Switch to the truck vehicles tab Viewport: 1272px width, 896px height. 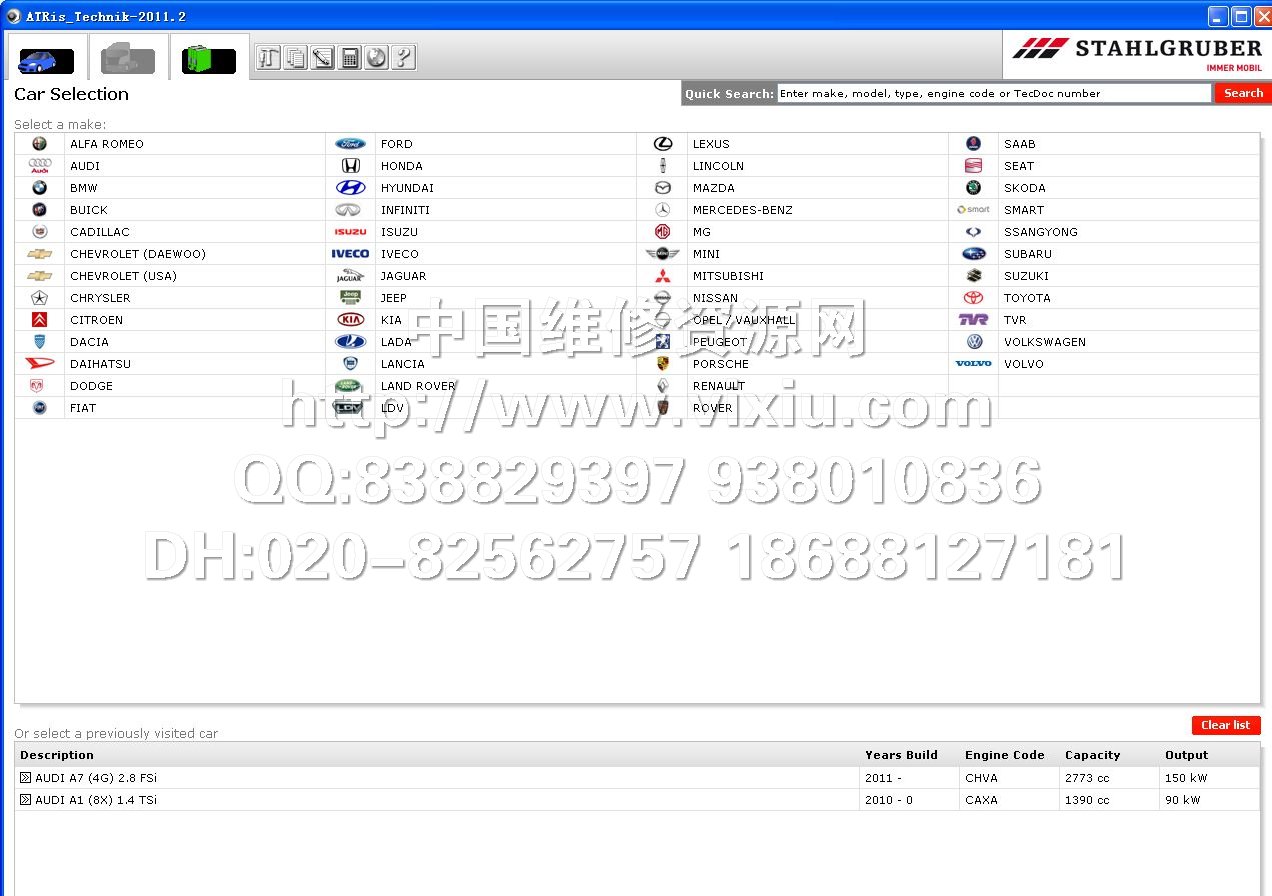(x=128, y=59)
